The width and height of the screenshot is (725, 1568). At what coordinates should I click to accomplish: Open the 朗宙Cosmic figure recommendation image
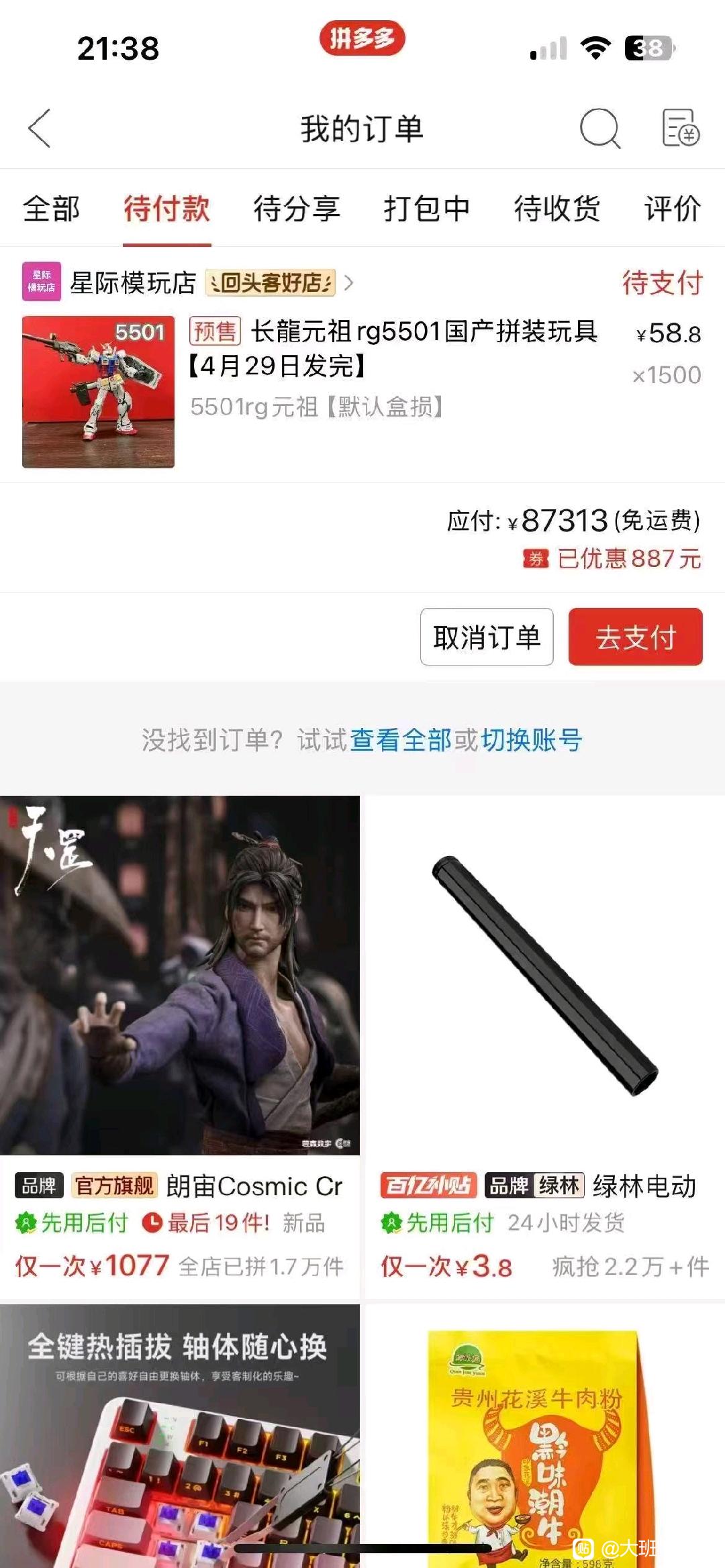point(180,976)
